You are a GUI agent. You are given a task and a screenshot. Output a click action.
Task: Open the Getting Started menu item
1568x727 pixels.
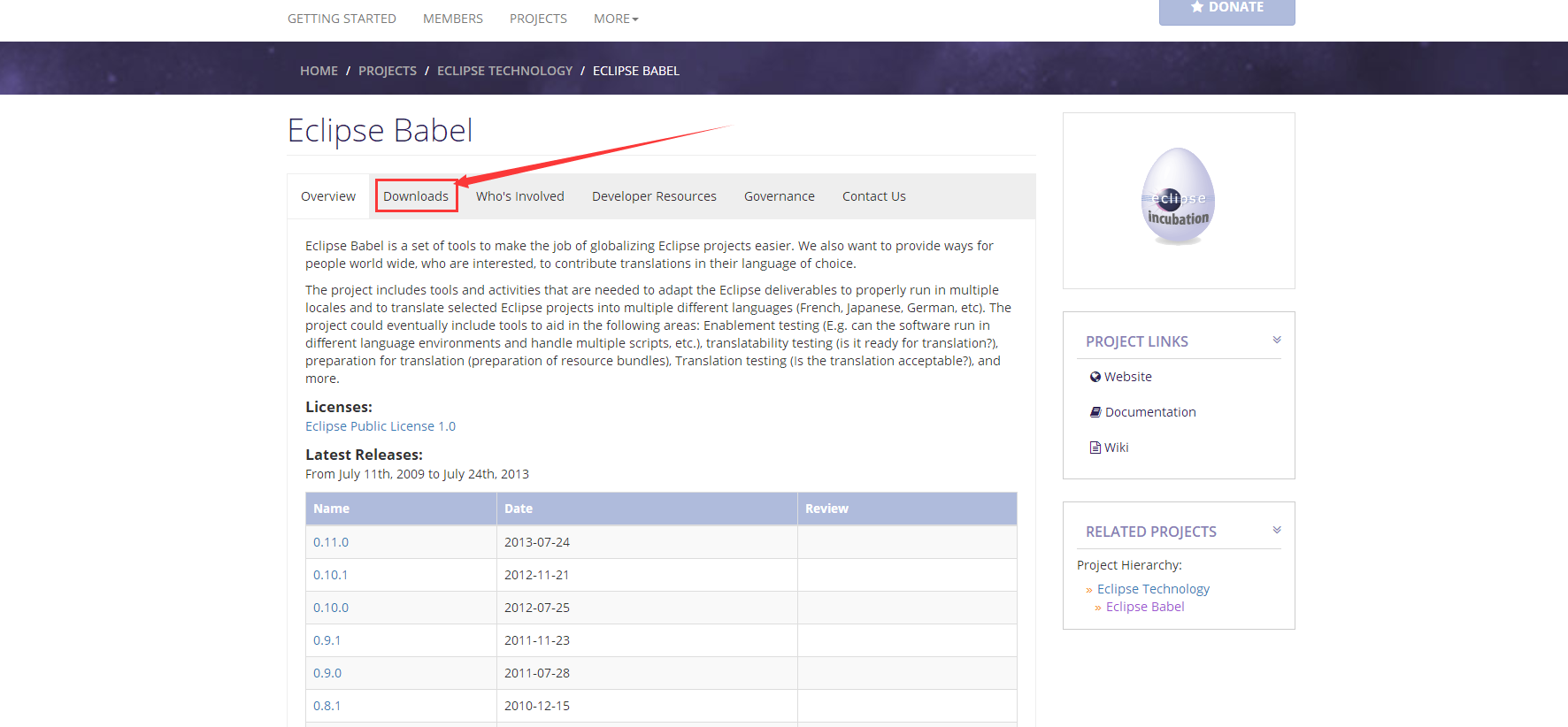tap(342, 19)
